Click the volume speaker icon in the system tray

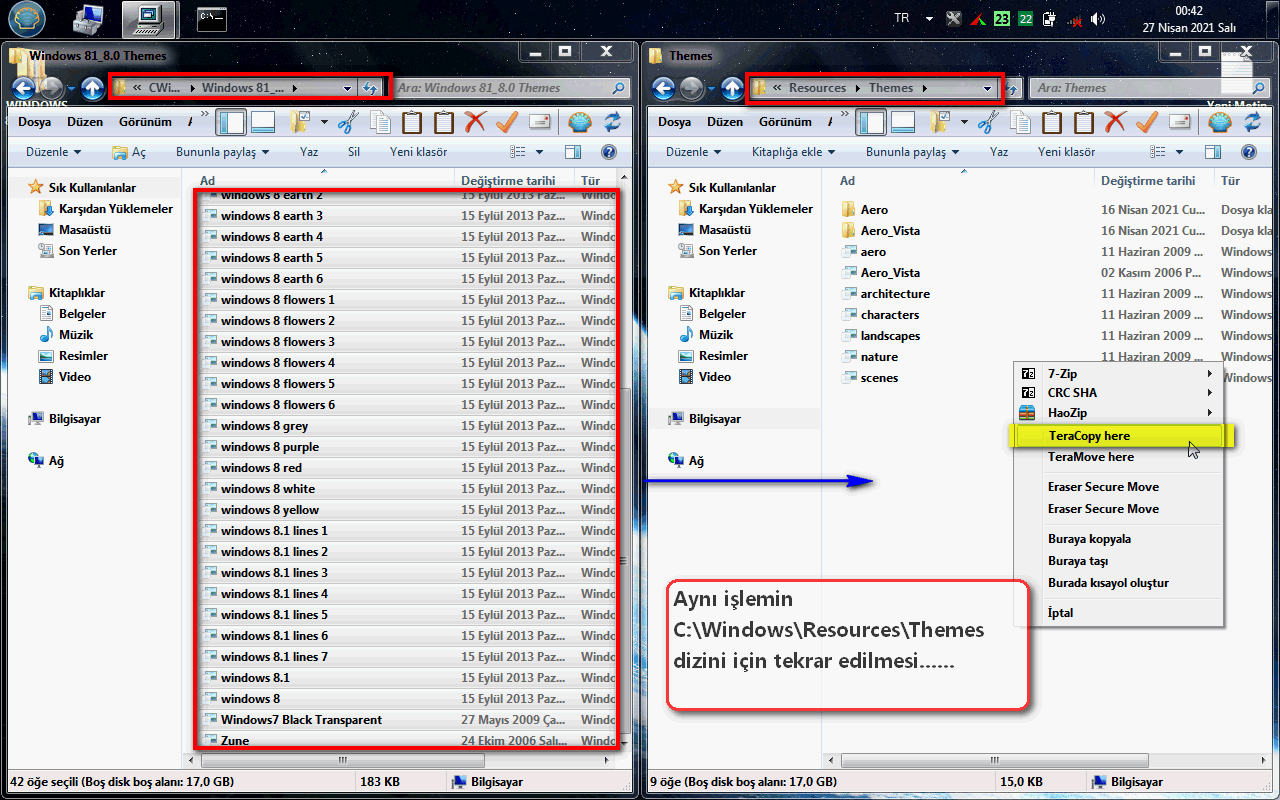1098,19
